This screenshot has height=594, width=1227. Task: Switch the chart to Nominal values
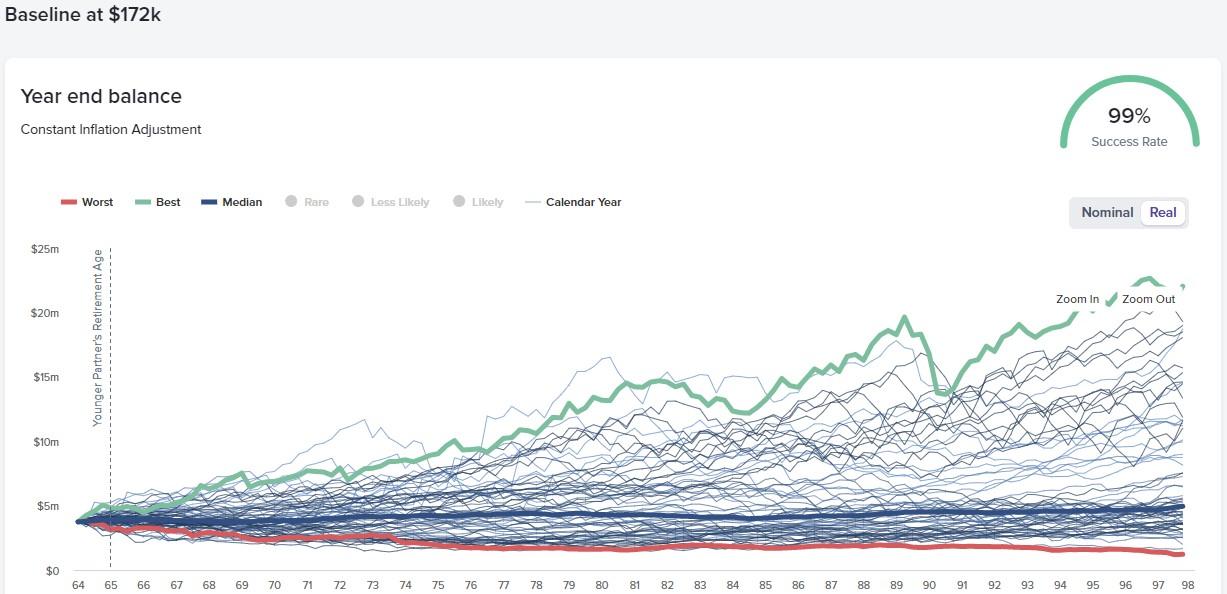point(1106,212)
